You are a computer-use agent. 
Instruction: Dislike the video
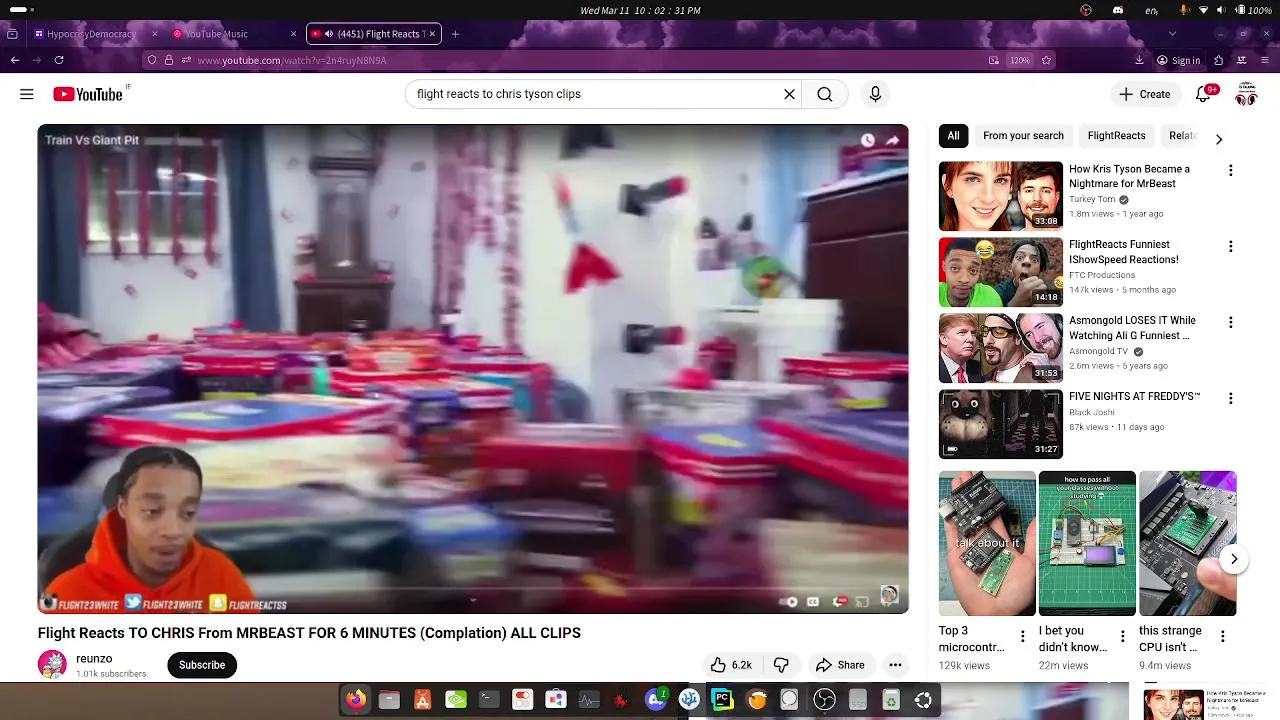781,665
